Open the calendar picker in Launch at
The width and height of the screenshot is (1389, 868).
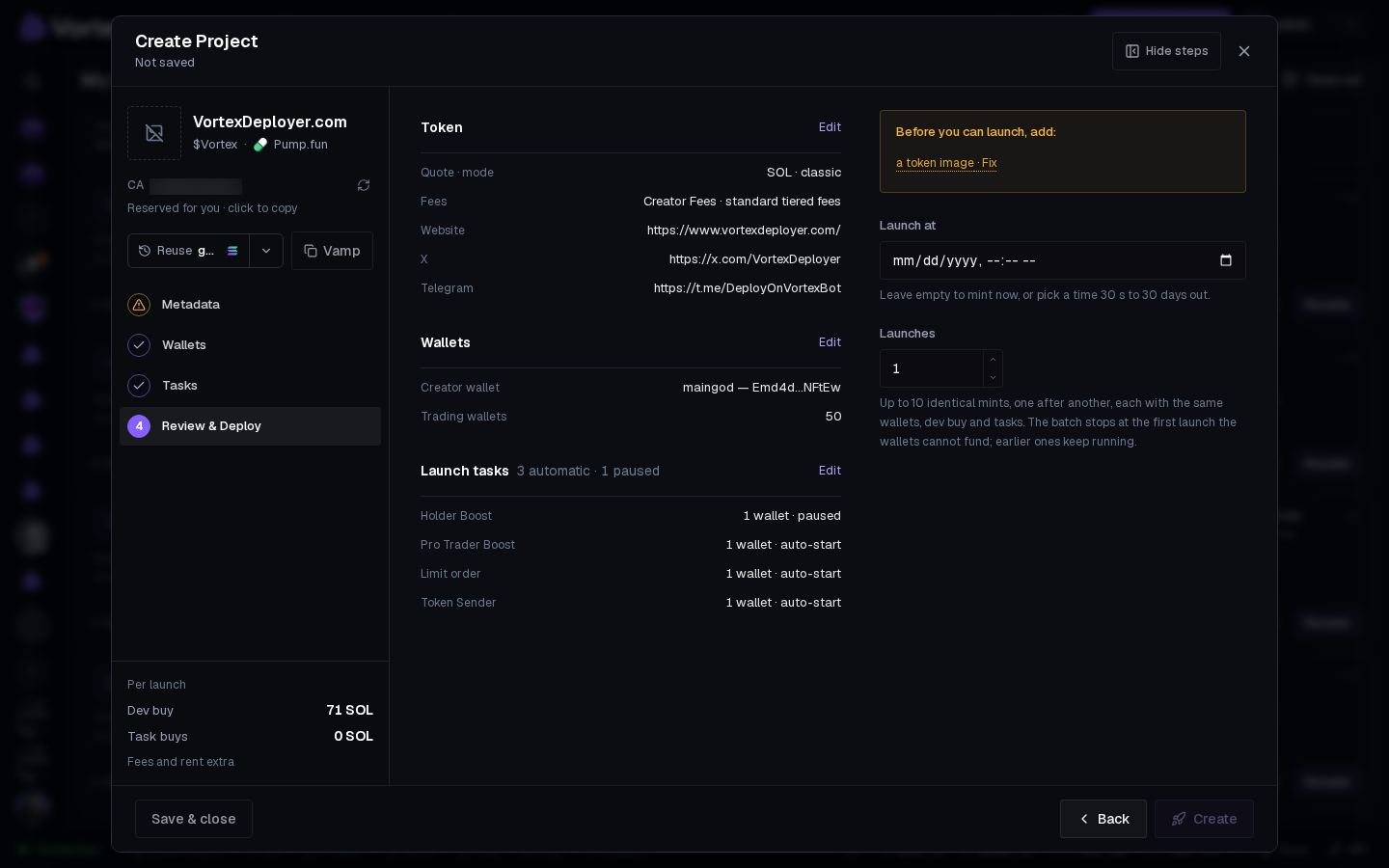pos(1226,260)
